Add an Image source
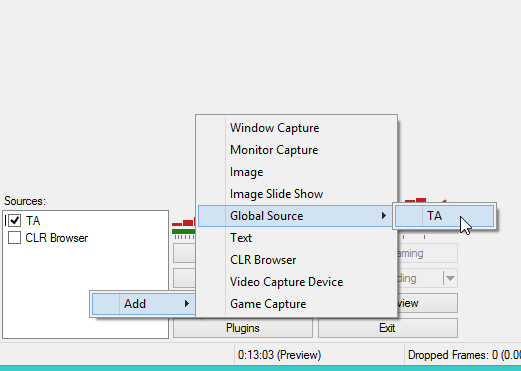The image size is (521, 371). [x=297, y=172]
